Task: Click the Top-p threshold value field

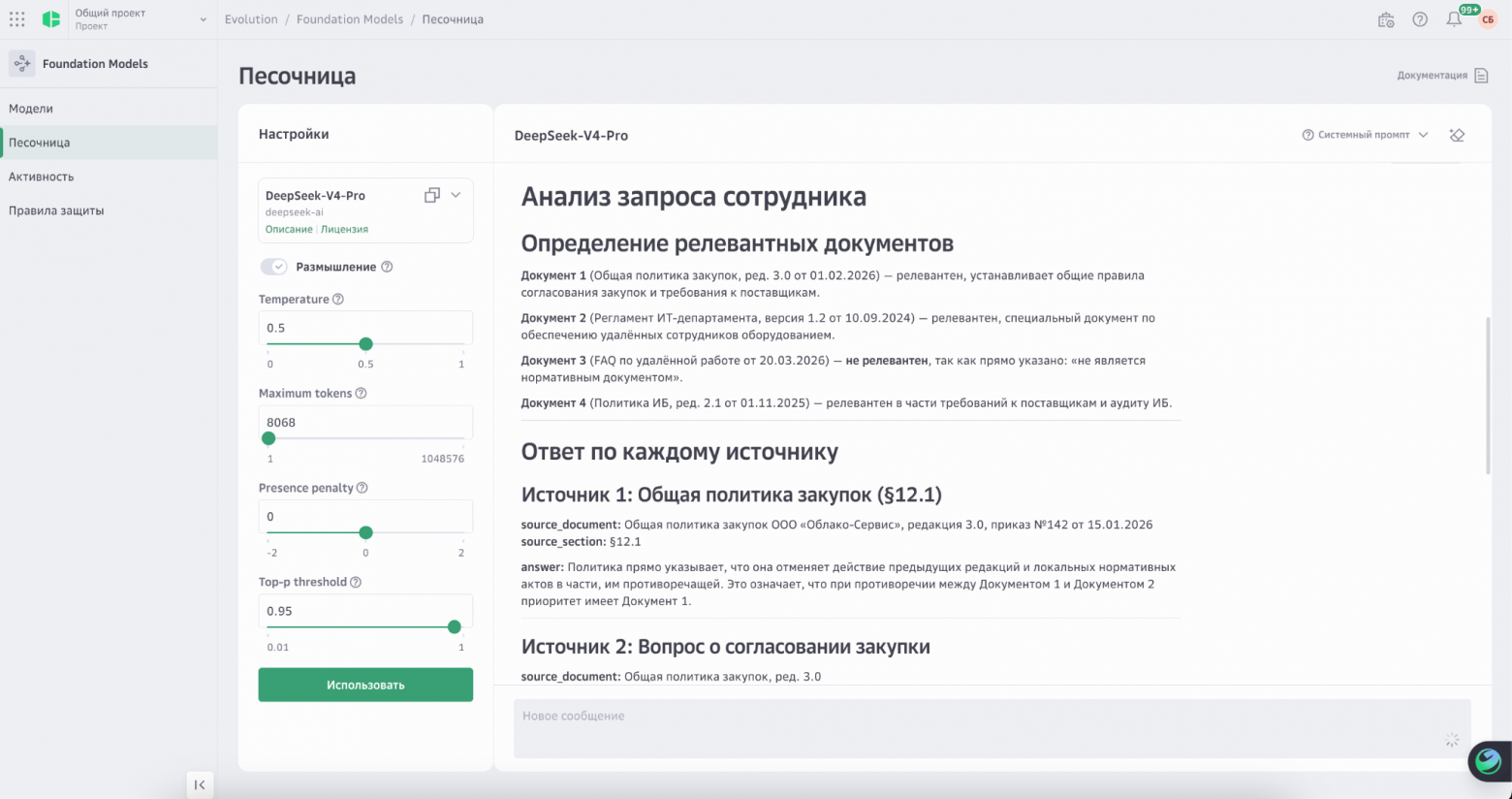Action: click(x=365, y=611)
